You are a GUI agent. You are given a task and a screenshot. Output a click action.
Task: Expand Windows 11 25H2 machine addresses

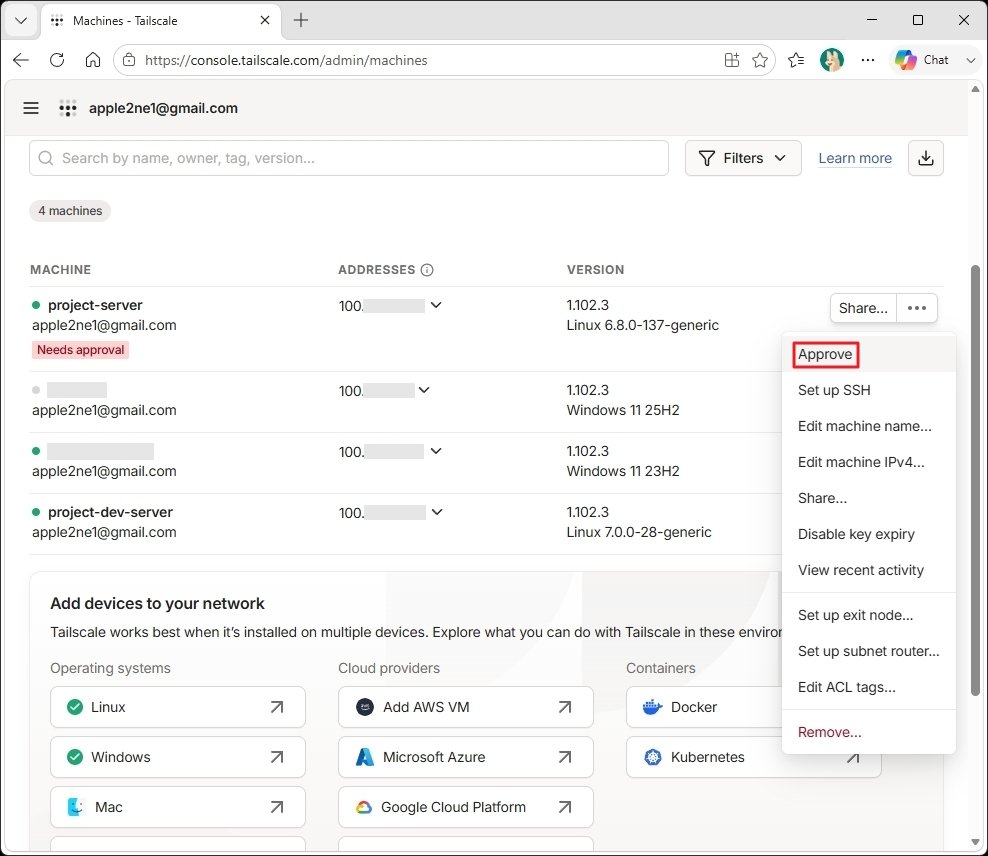point(424,390)
